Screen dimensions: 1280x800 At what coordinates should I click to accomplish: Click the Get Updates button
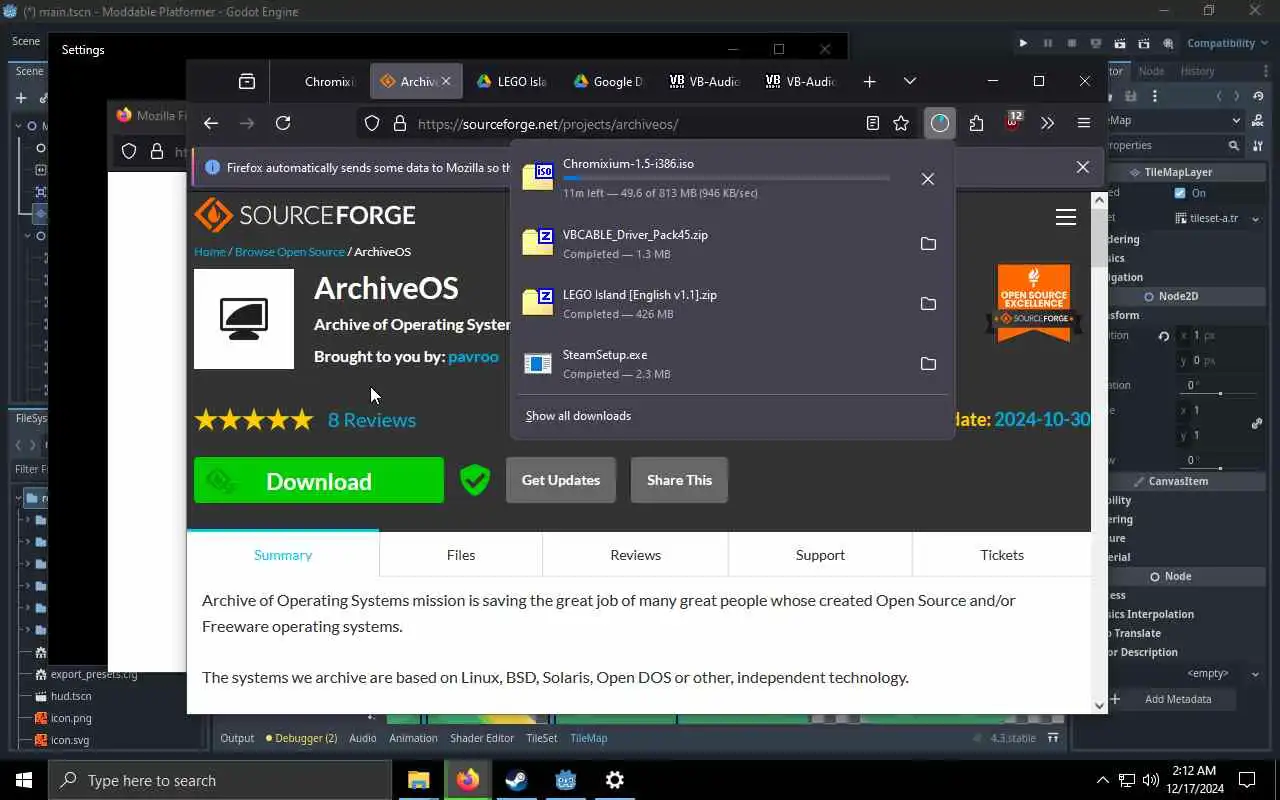pyautogui.click(x=561, y=480)
